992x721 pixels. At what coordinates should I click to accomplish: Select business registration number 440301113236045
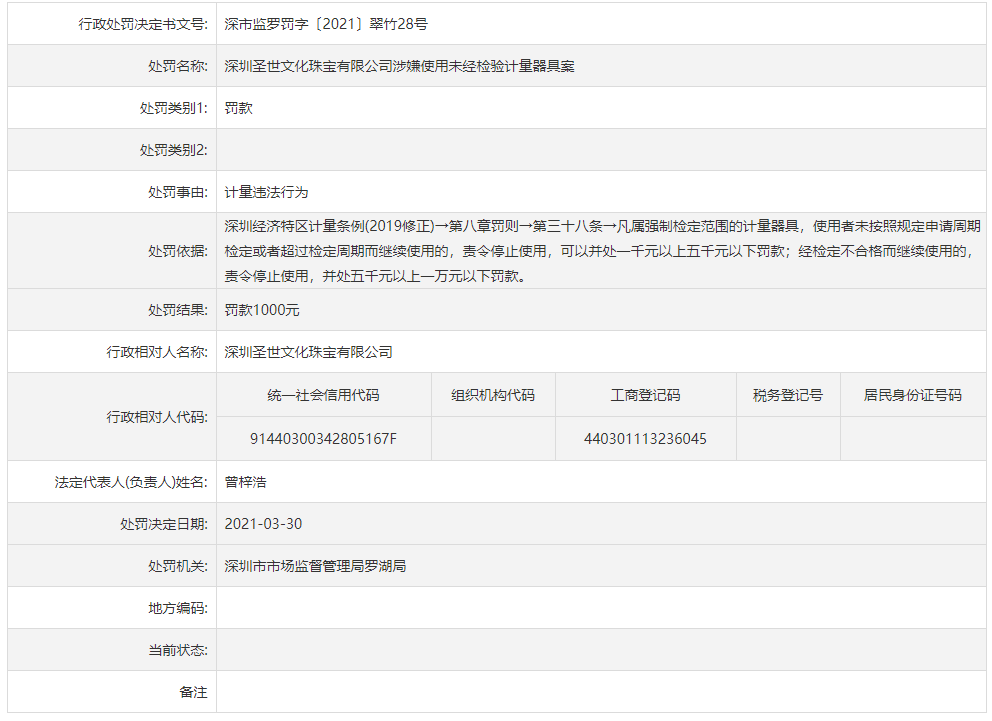point(645,439)
